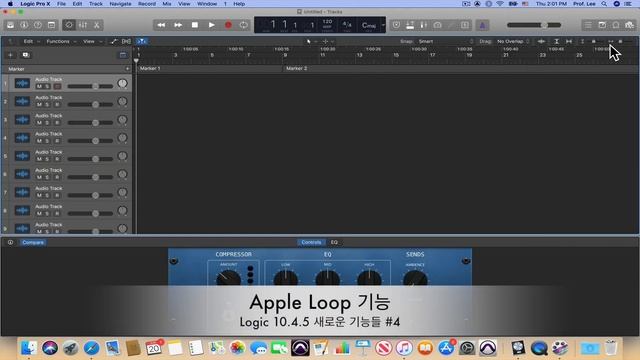Click the pan knob of track 8
Viewport: 640px width, 360px height.
tap(122, 211)
